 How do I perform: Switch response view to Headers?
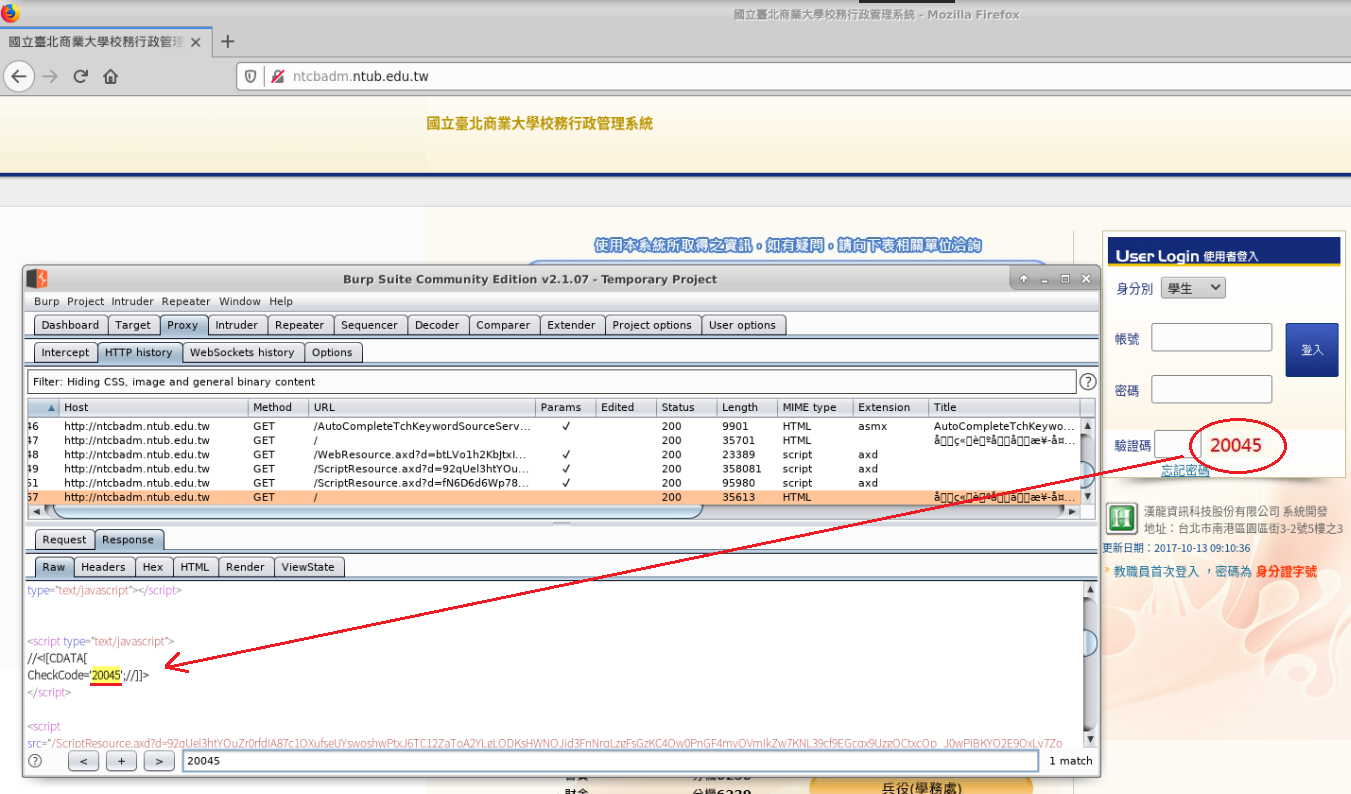click(x=104, y=567)
